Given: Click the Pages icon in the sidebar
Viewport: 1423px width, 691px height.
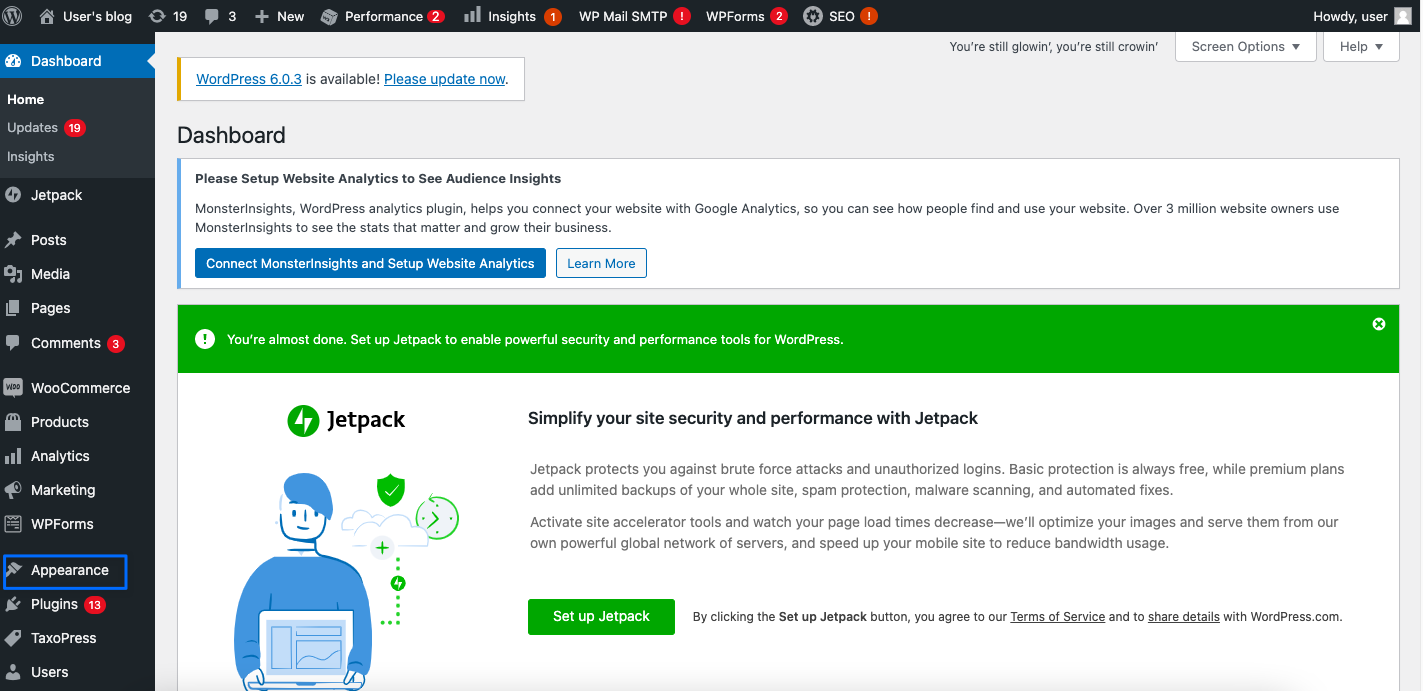Looking at the screenshot, I should tap(13, 308).
